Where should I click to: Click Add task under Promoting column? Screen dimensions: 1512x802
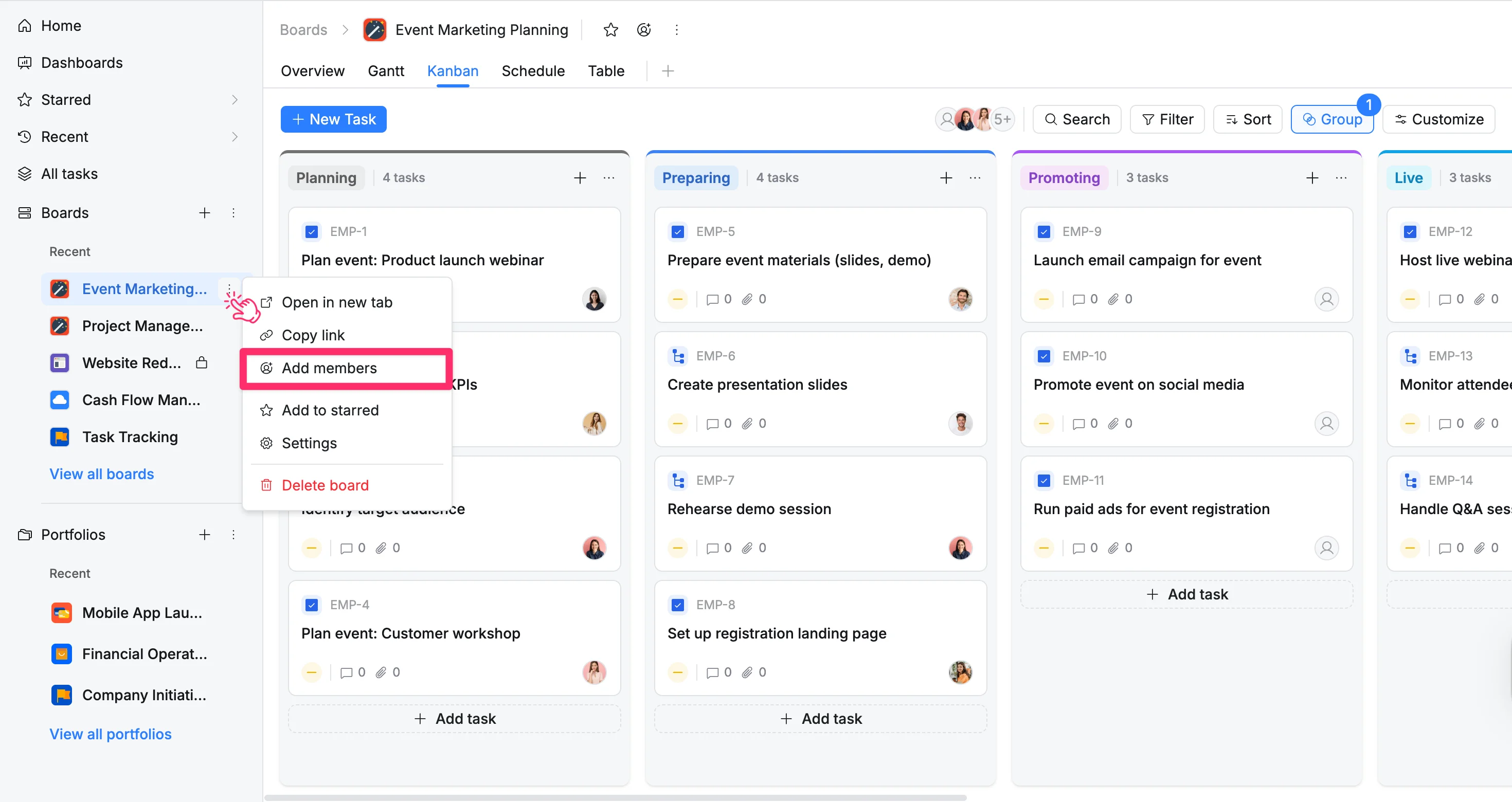point(1187,594)
